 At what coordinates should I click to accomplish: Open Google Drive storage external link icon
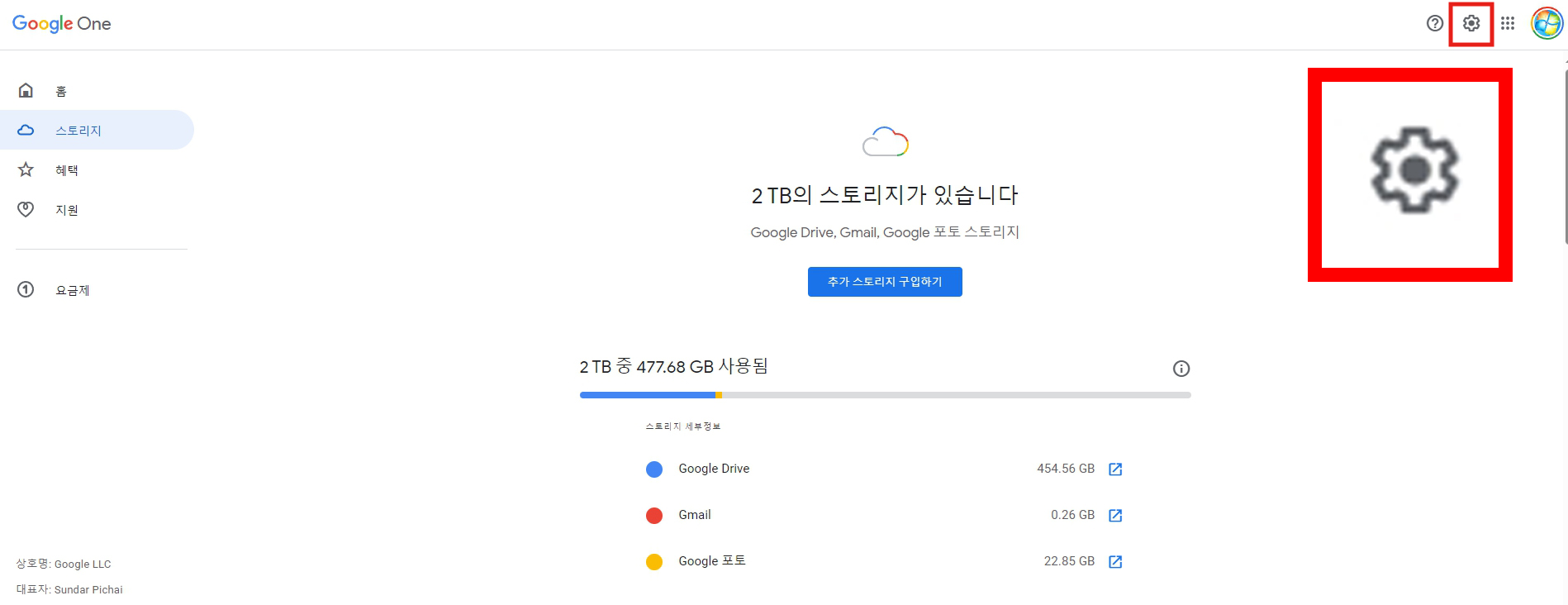1115,469
